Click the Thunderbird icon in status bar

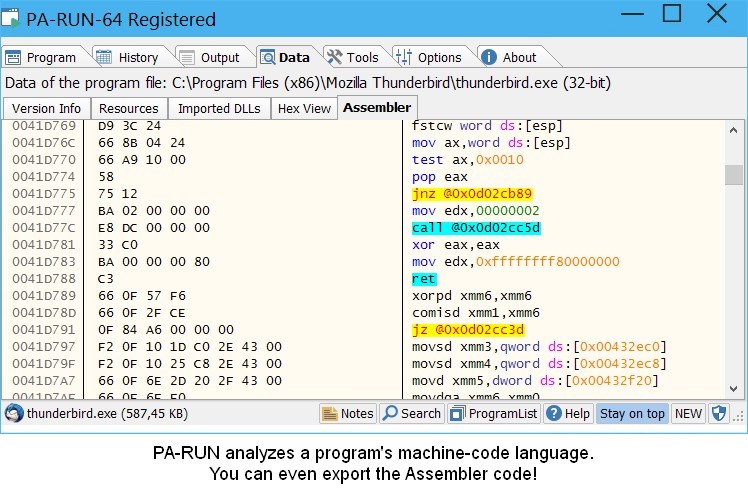14,413
